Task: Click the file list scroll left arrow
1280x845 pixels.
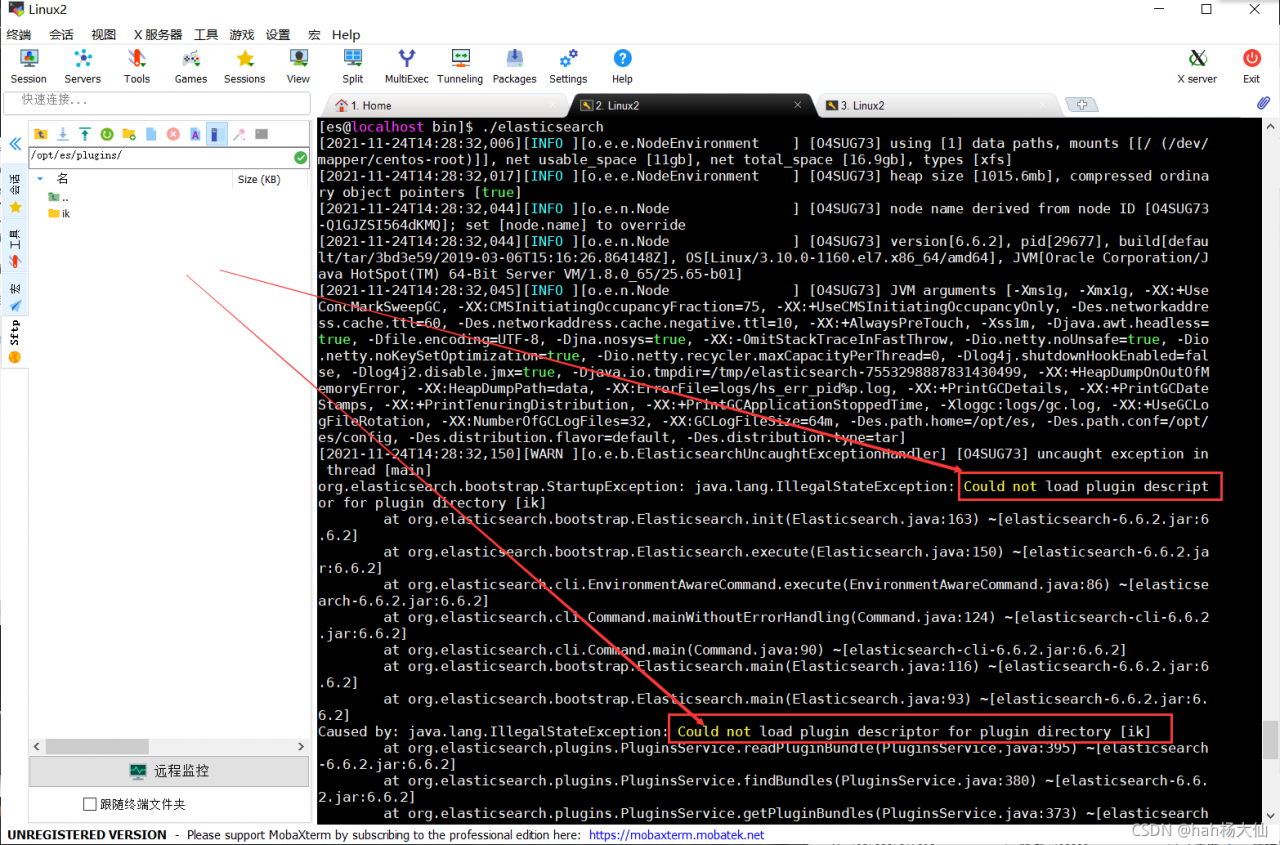Action: pos(37,747)
